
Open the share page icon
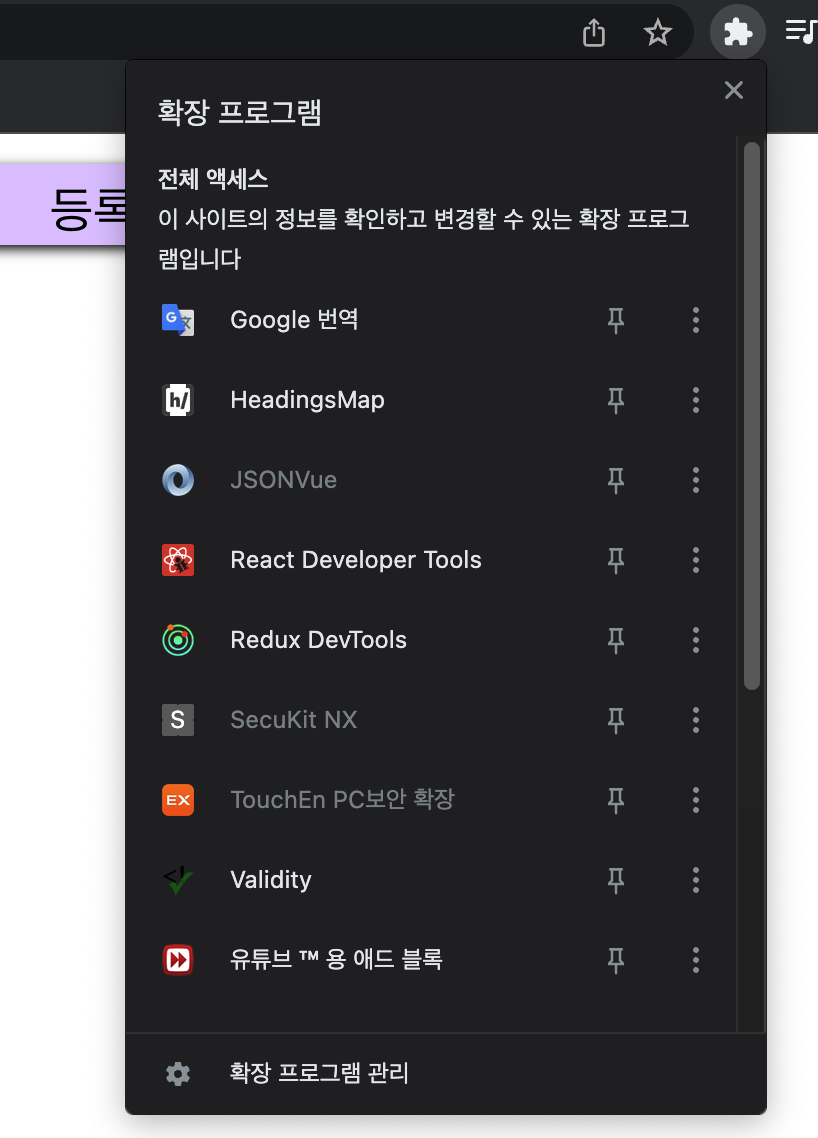pyautogui.click(x=594, y=33)
